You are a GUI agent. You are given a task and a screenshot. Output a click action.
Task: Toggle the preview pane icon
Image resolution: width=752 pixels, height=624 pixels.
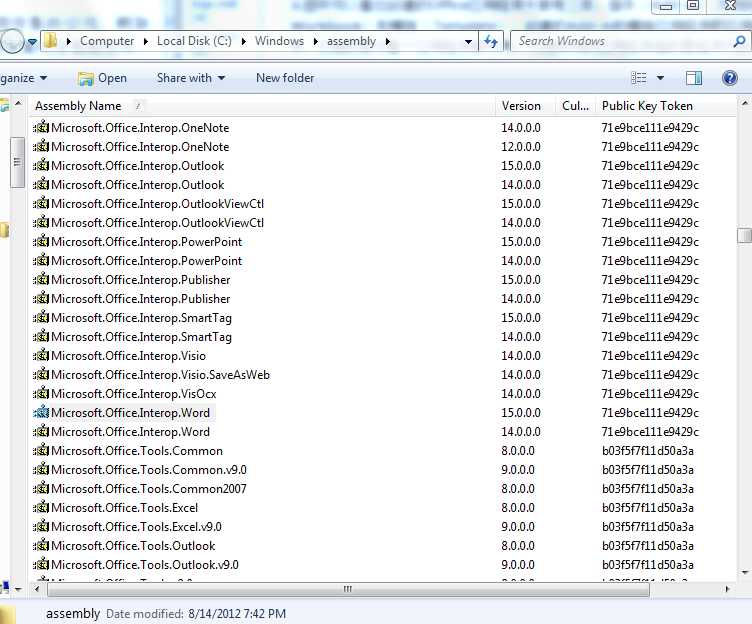[x=693, y=78]
